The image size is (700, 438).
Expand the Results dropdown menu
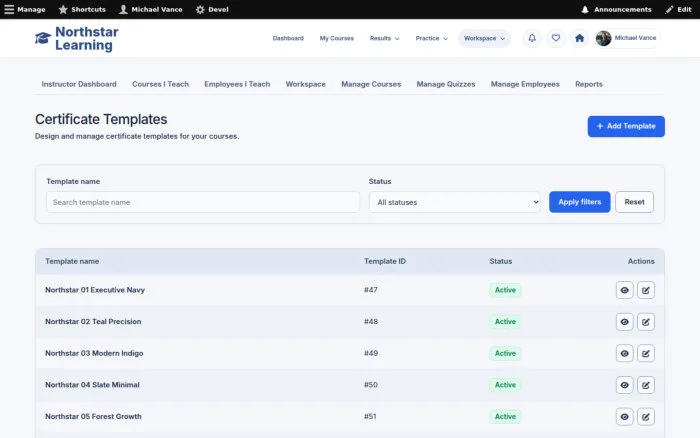tap(384, 38)
